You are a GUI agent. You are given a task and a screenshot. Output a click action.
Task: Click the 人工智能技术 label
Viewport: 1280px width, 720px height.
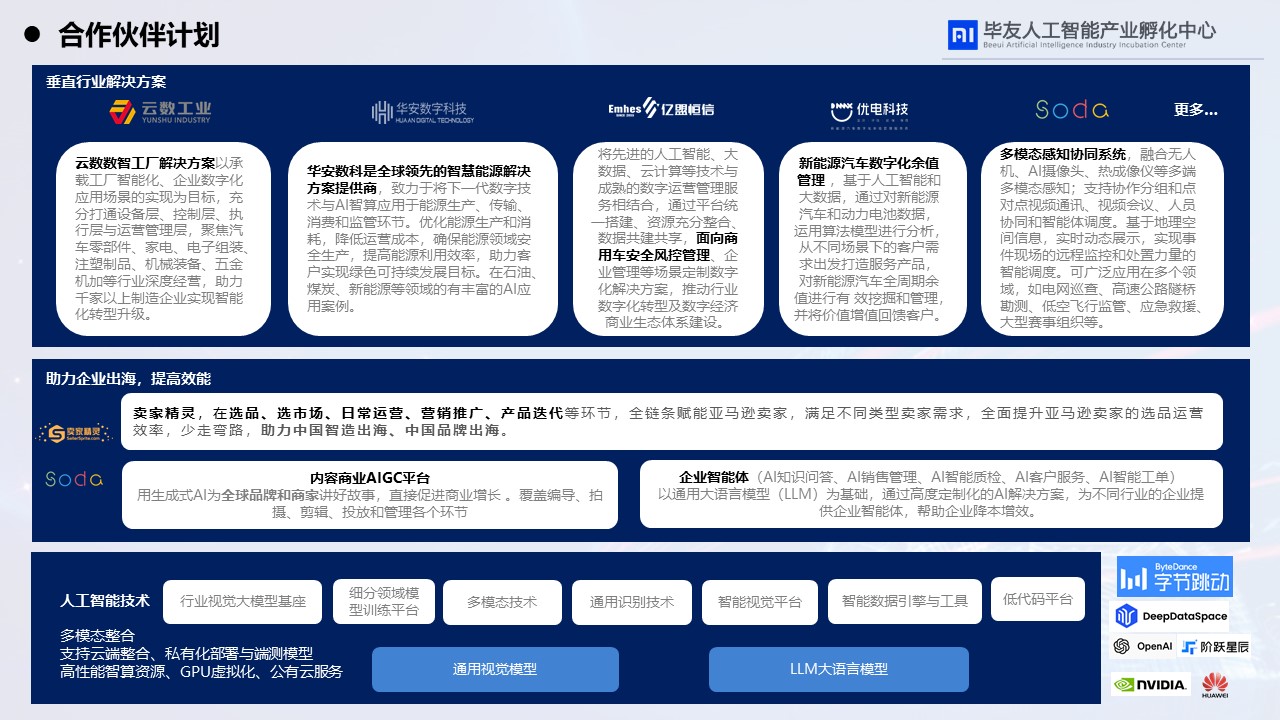105,601
